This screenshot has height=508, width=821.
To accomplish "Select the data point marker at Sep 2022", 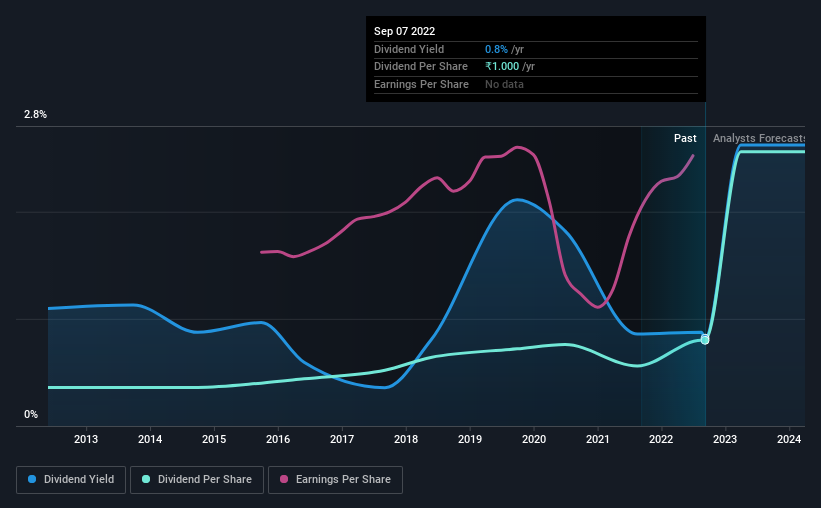I will click(x=705, y=340).
